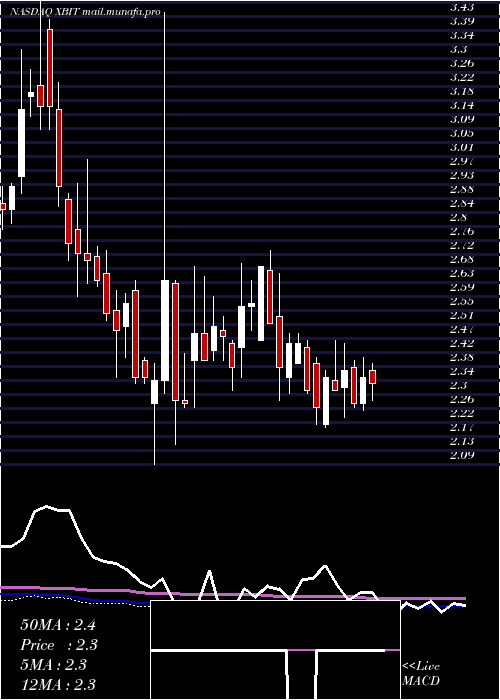
Task: Click the 2.93 price axis label
Action: 462,175
